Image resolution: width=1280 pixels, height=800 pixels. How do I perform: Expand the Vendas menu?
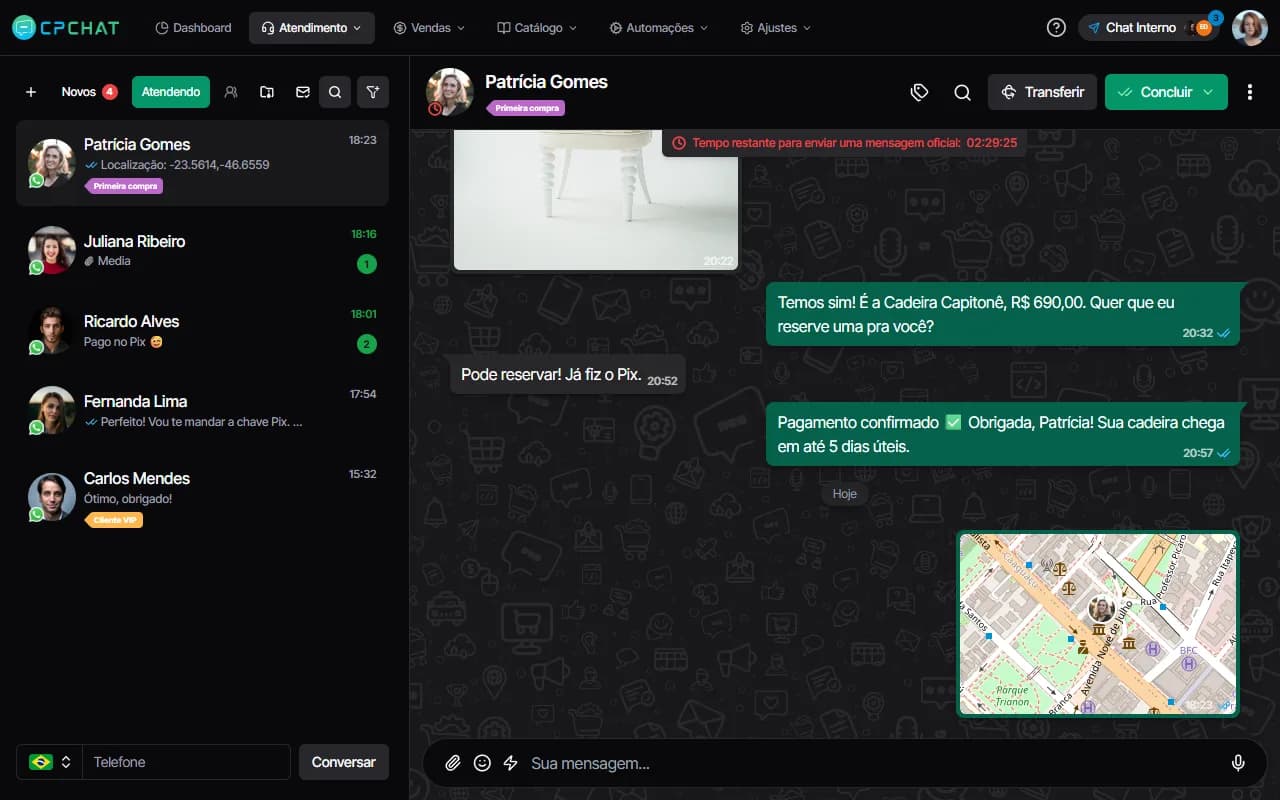coord(430,28)
